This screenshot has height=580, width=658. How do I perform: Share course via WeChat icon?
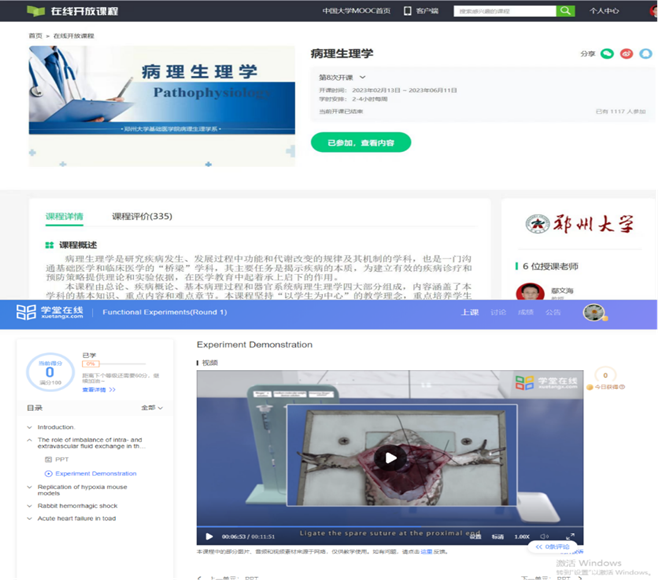pos(607,54)
